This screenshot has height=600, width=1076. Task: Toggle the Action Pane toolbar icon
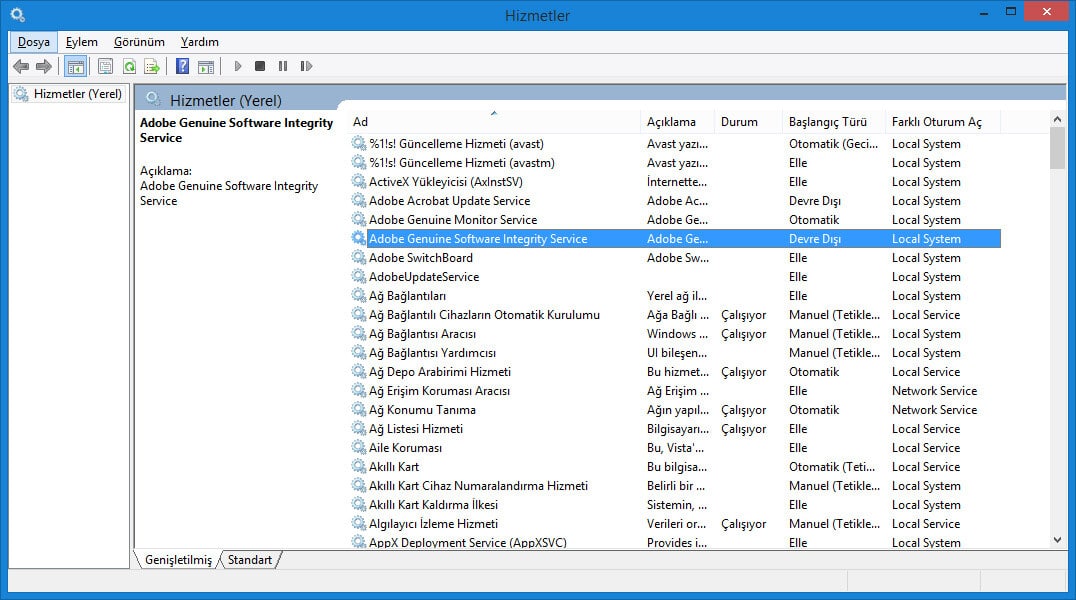[x=206, y=67]
